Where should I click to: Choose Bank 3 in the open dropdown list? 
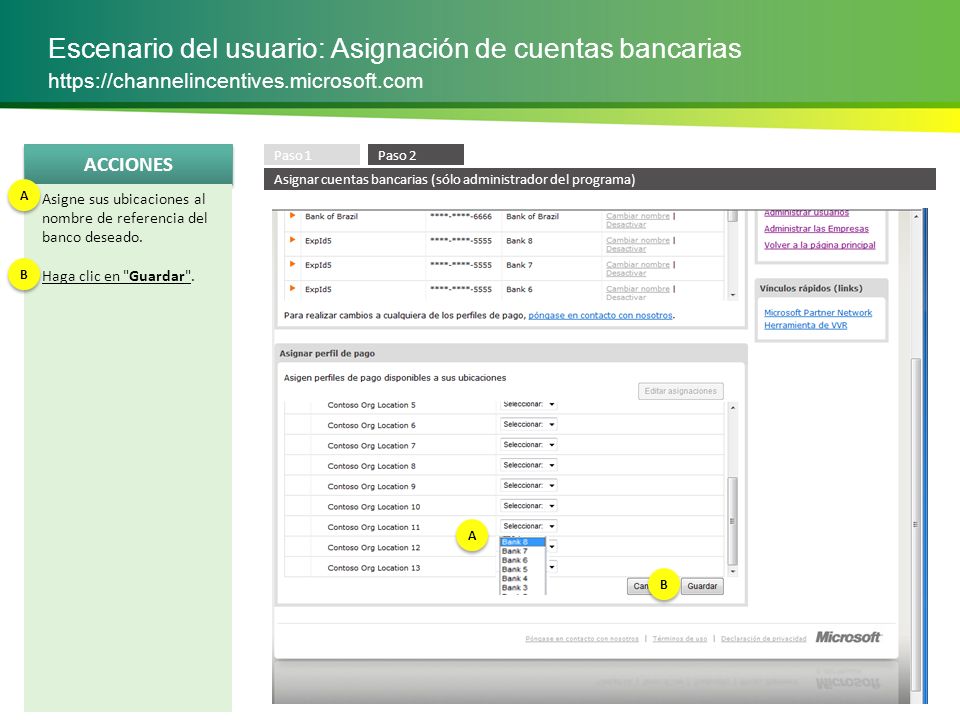click(x=522, y=588)
